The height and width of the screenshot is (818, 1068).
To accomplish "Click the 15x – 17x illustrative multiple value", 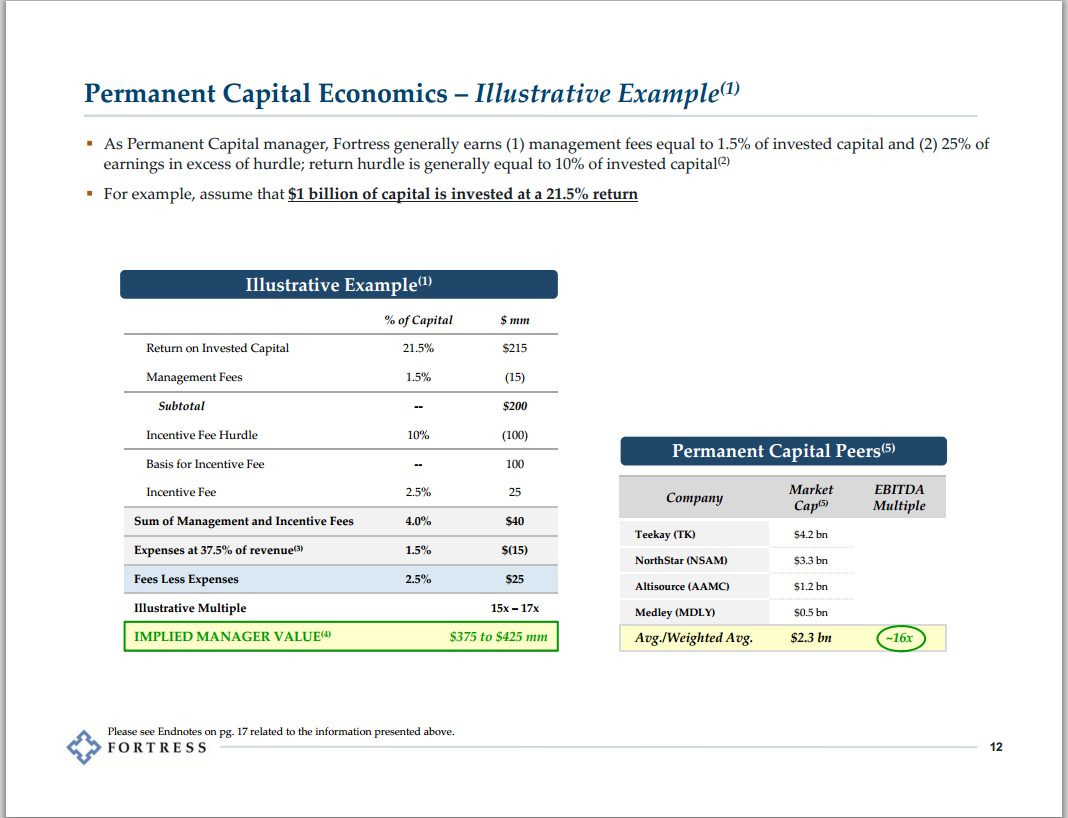I will click(x=514, y=608).
